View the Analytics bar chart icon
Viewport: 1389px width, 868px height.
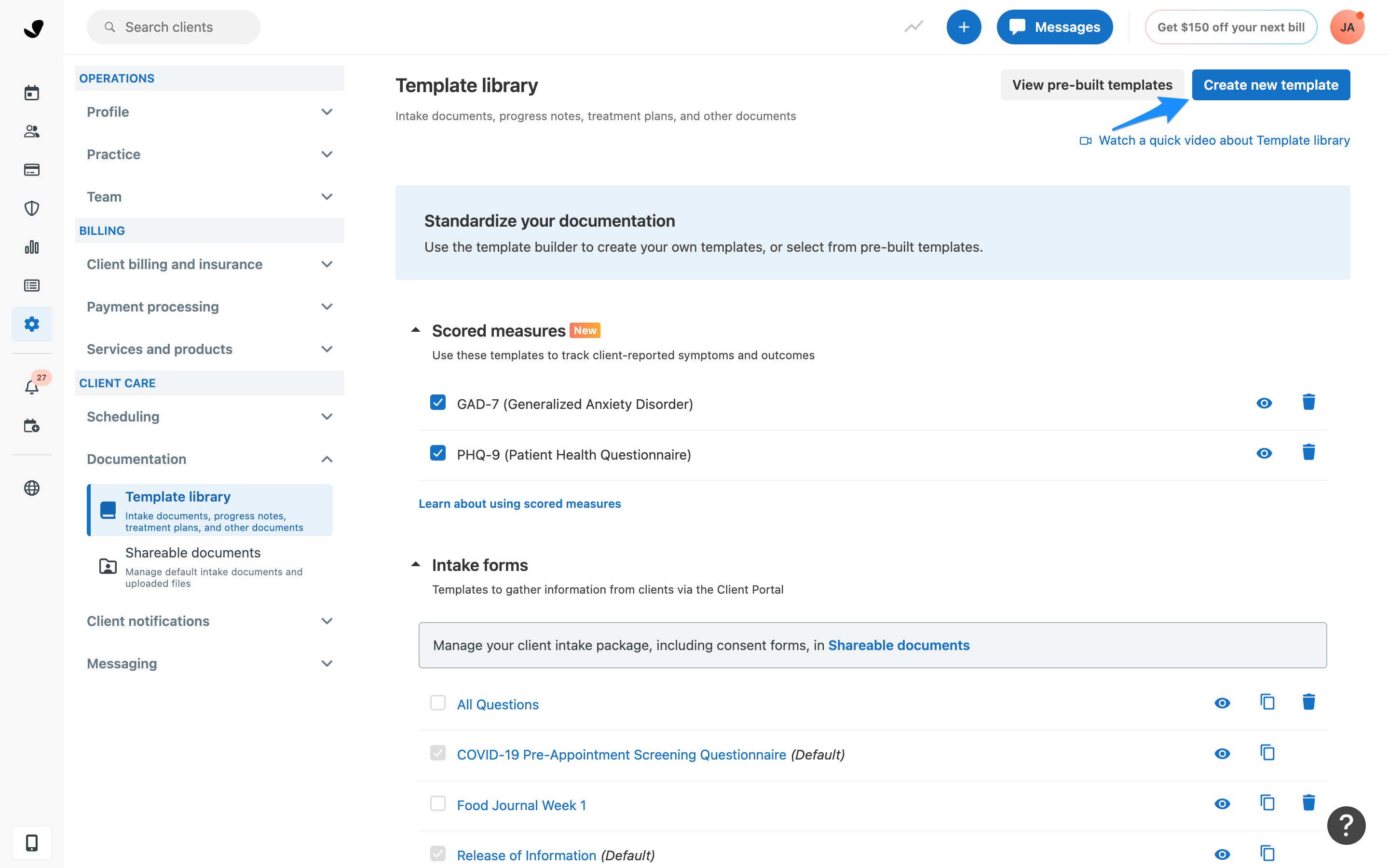31,247
